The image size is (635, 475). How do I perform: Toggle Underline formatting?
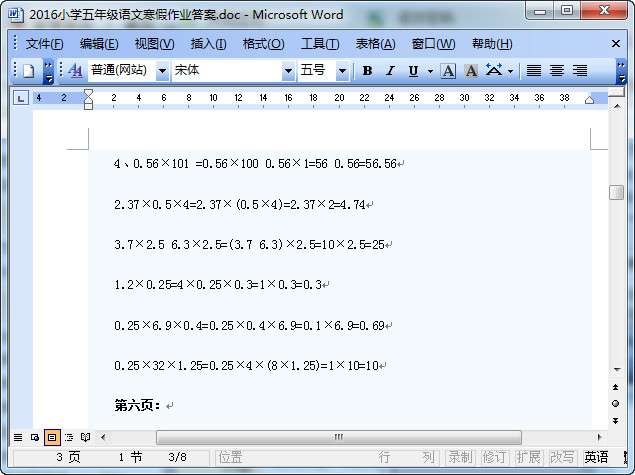[413, 71]
